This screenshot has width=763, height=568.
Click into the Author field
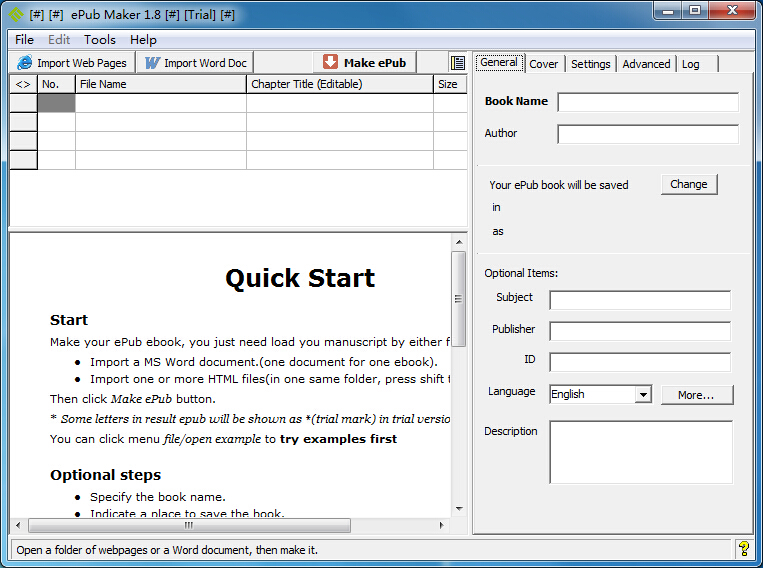[648, 134]
